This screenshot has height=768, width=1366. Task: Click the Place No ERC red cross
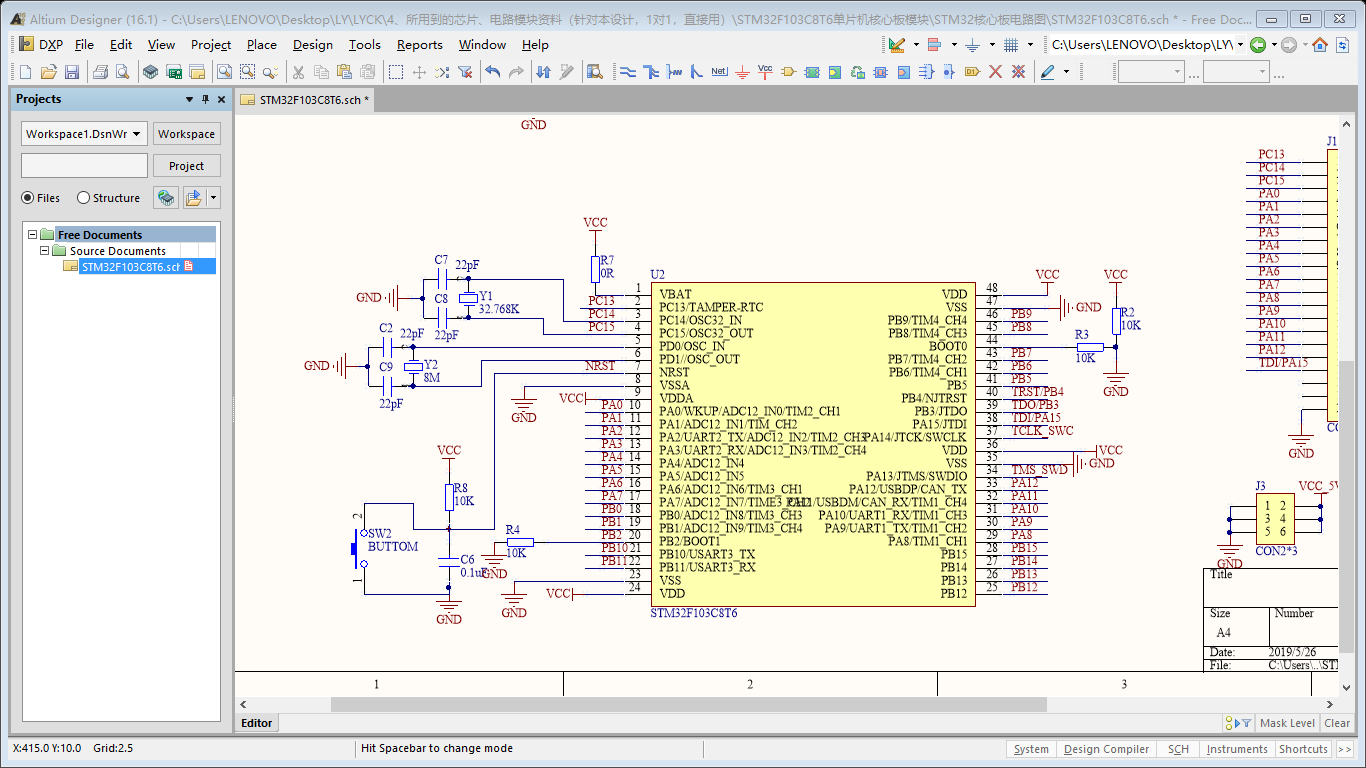[995, 72]
